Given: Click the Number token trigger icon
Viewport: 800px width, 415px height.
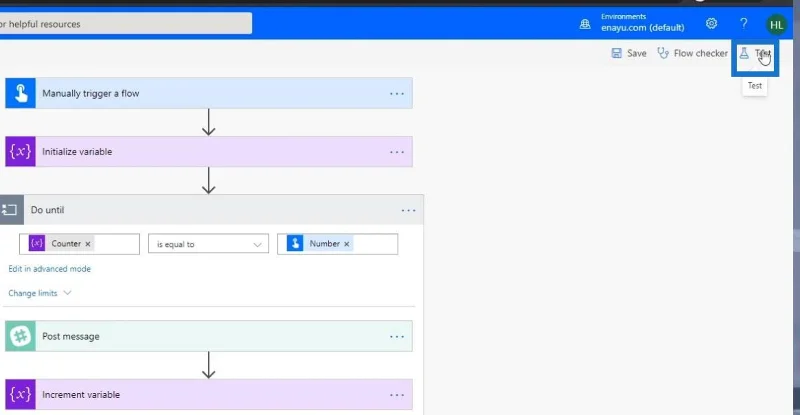Looking at the screenshot, I should [295, 243].
